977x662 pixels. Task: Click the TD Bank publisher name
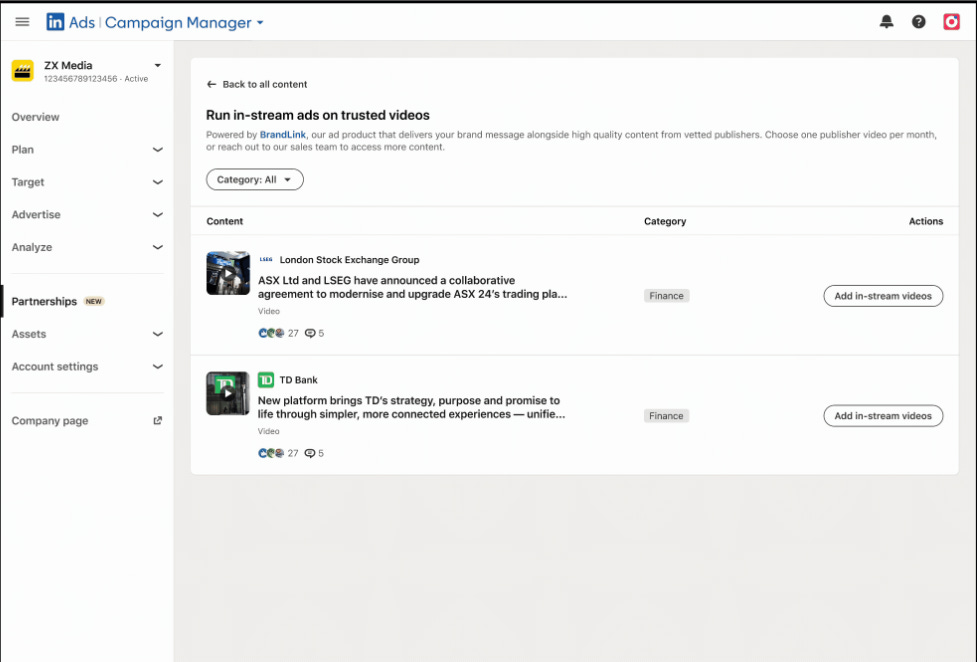click(298, 380)
